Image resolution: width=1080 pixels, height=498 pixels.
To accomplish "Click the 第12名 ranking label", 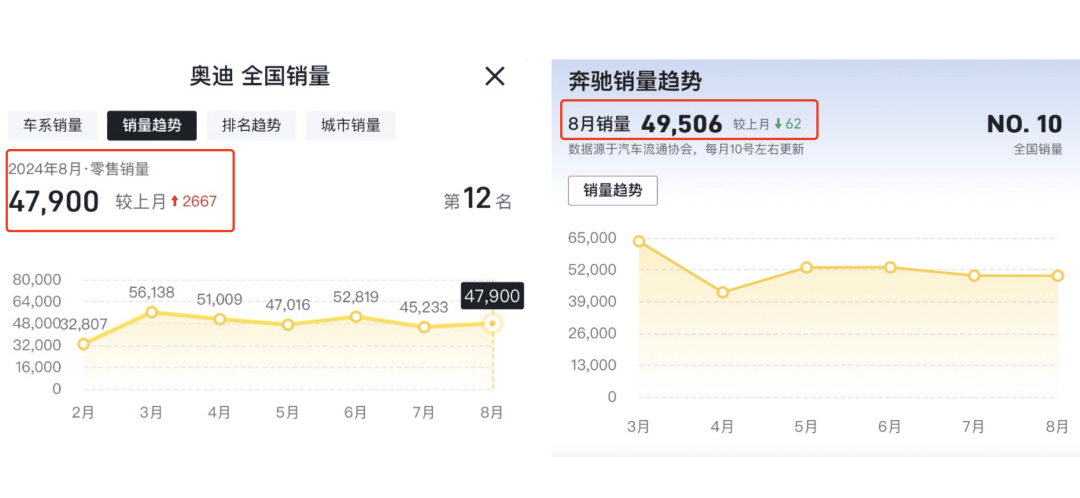I will pyautogui.click(x=477, y=200).
